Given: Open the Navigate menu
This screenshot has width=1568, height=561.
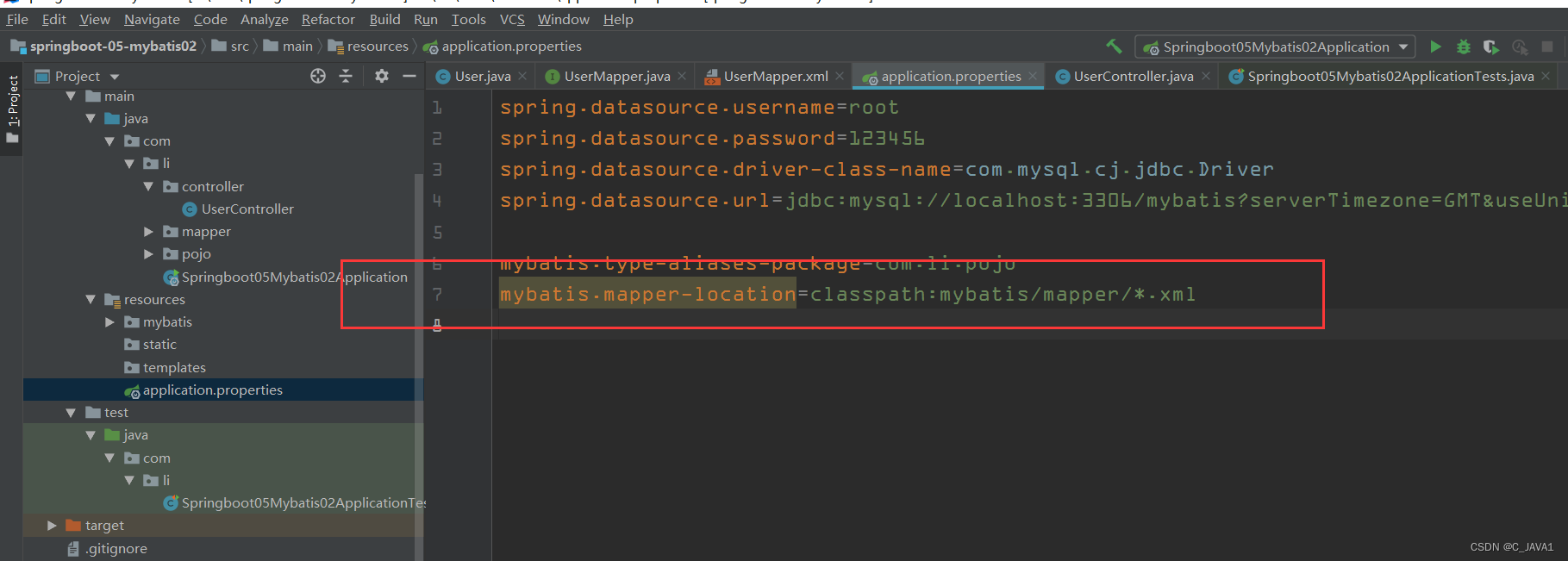Looking at the screenshot, I should coord(152,19).
